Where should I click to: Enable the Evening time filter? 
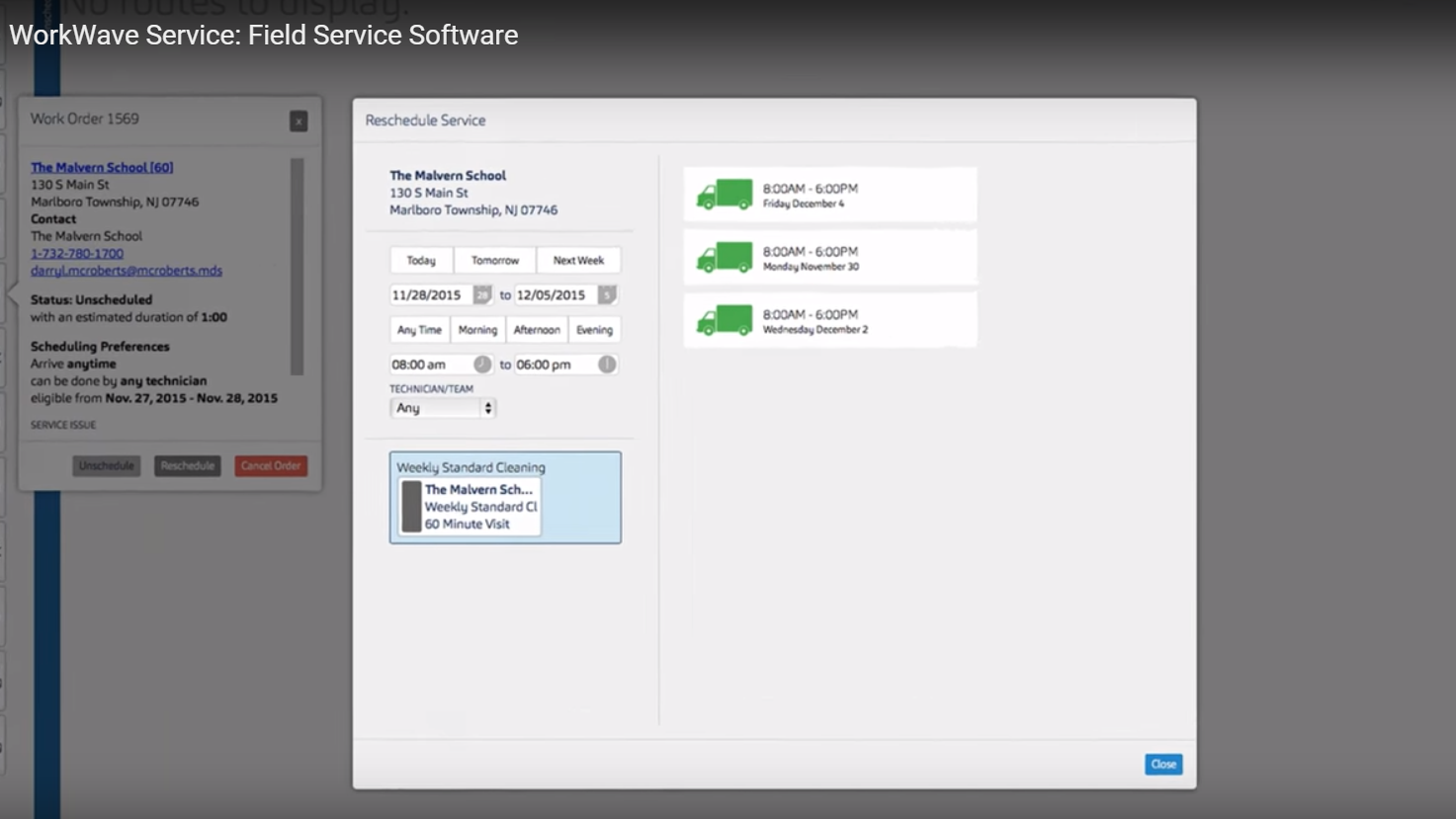(594, 329)
